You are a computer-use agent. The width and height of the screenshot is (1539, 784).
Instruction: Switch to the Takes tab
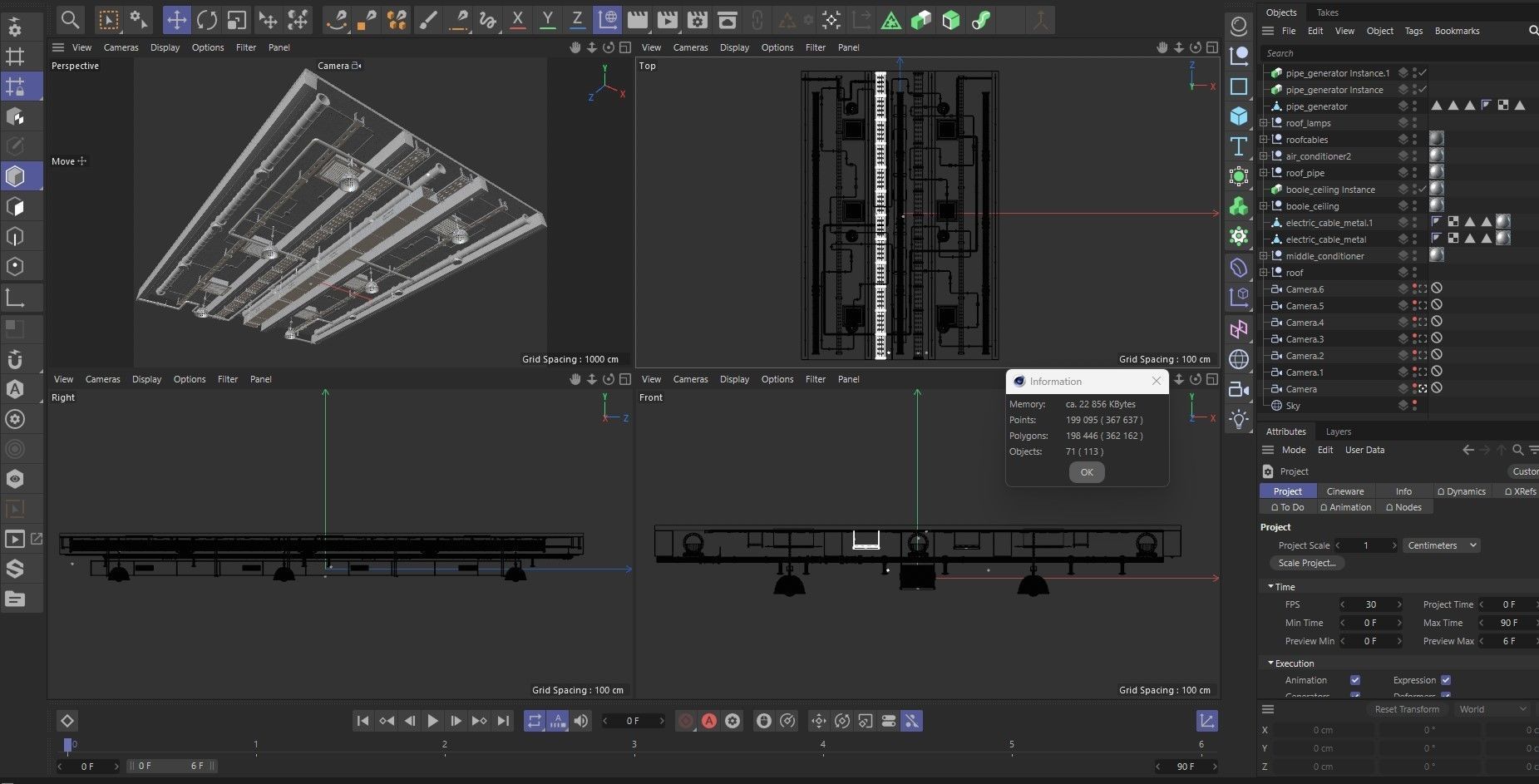[x=1328, y=12]
